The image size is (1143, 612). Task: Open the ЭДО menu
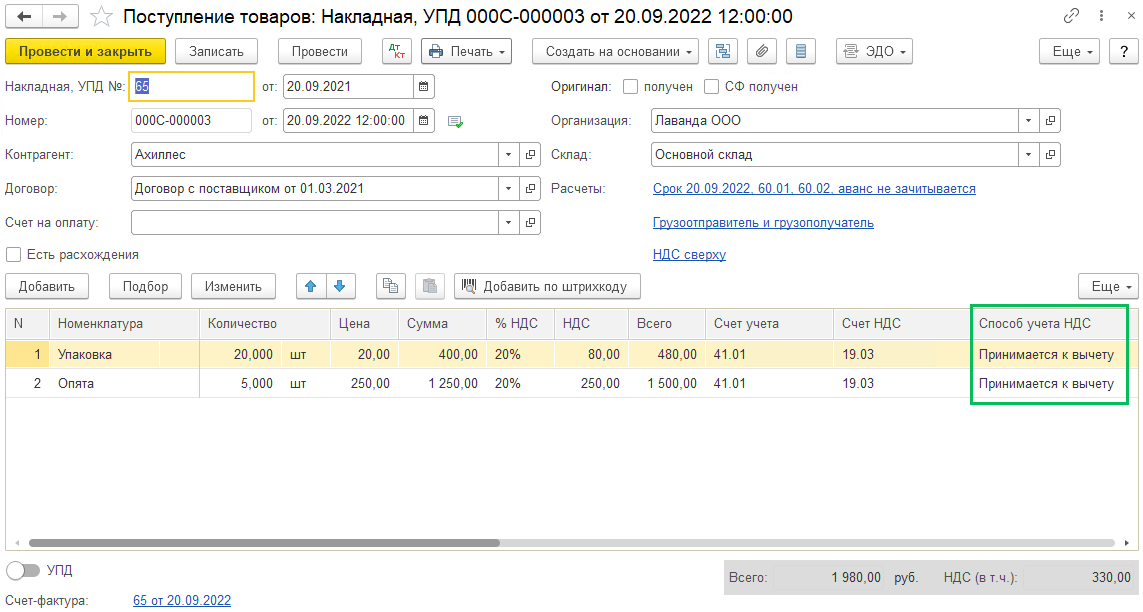[x=872, y=51]
